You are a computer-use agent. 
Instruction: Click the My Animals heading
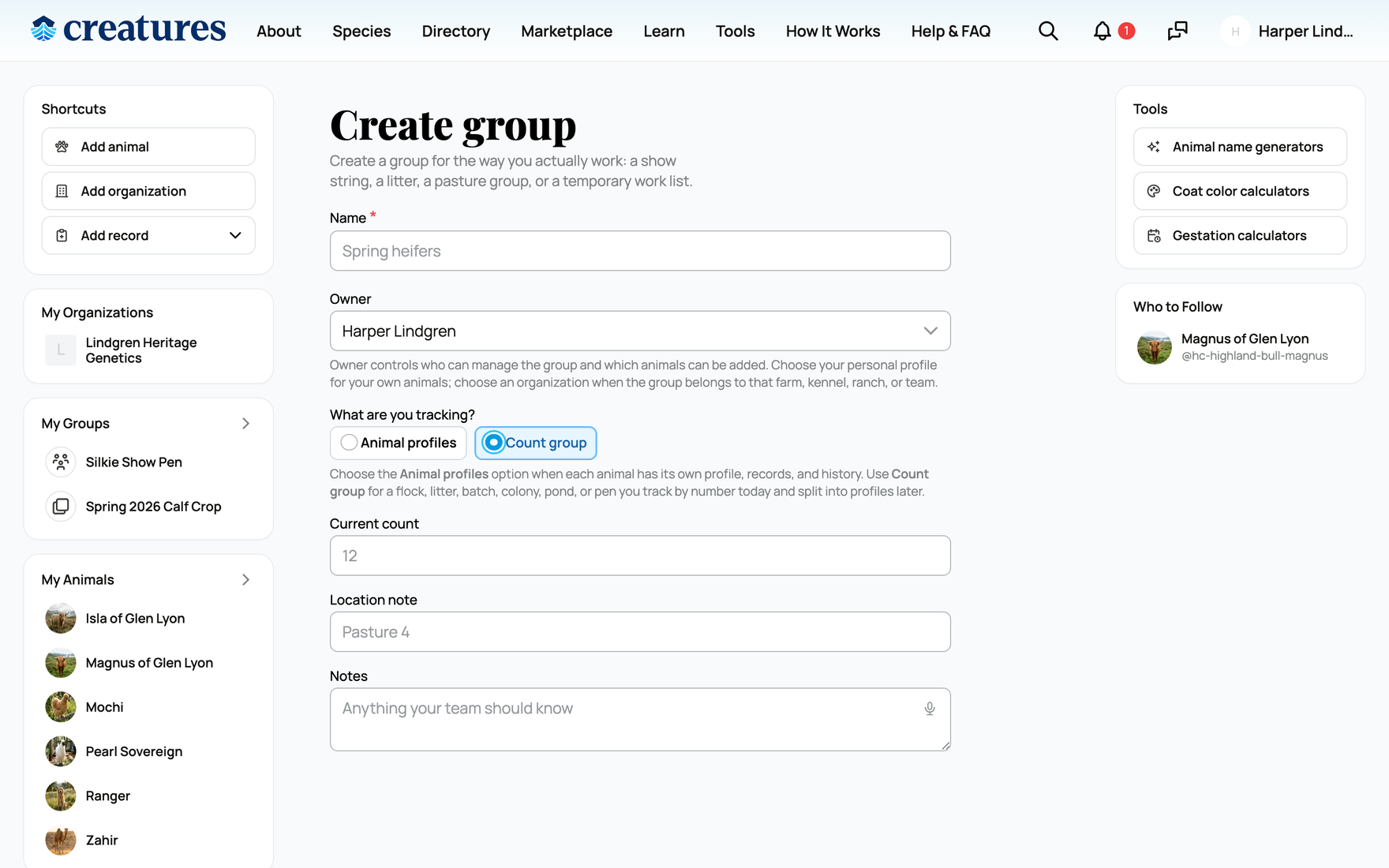77,580
